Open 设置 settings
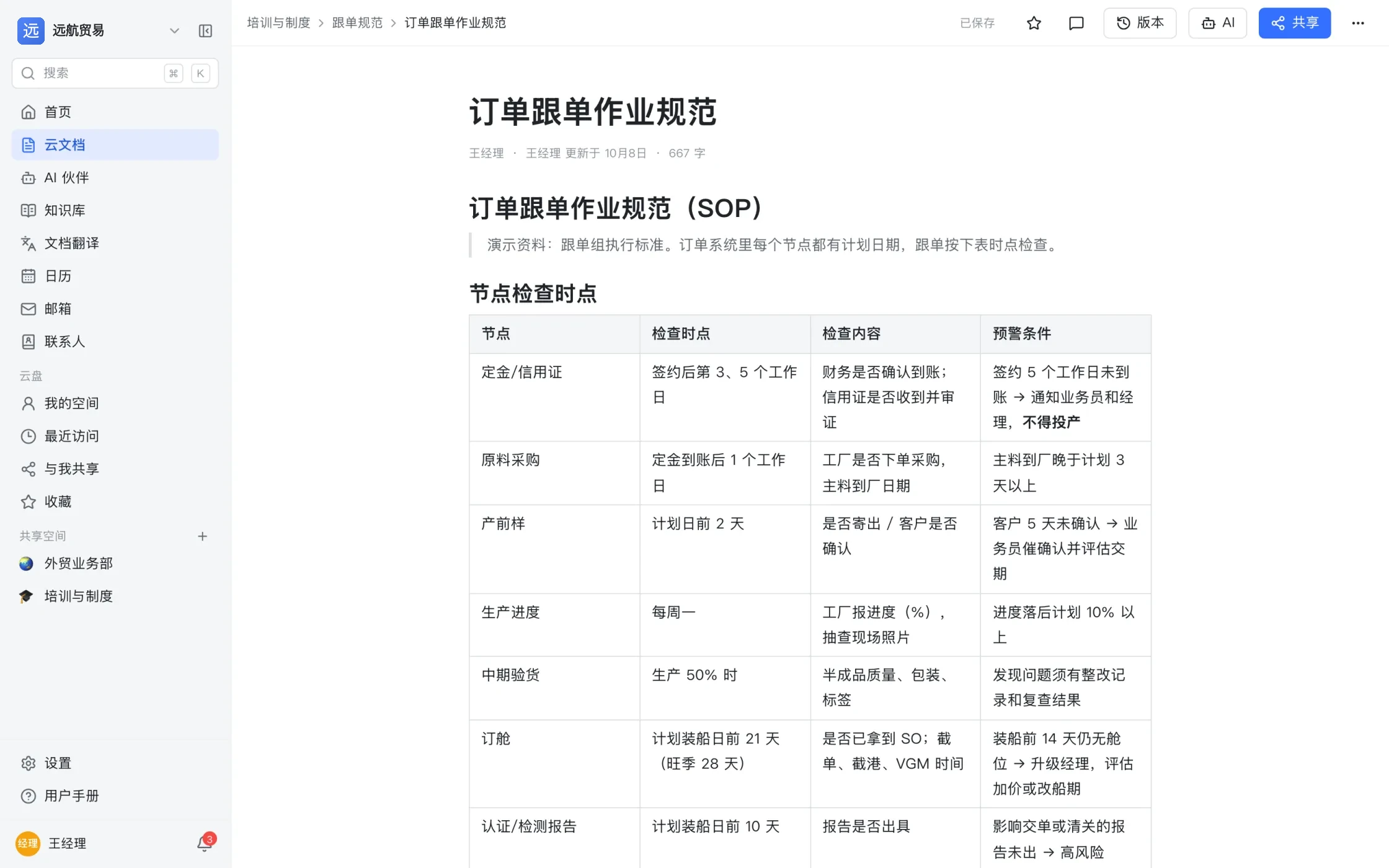The image size is (1389, 868). pos(115,763)
